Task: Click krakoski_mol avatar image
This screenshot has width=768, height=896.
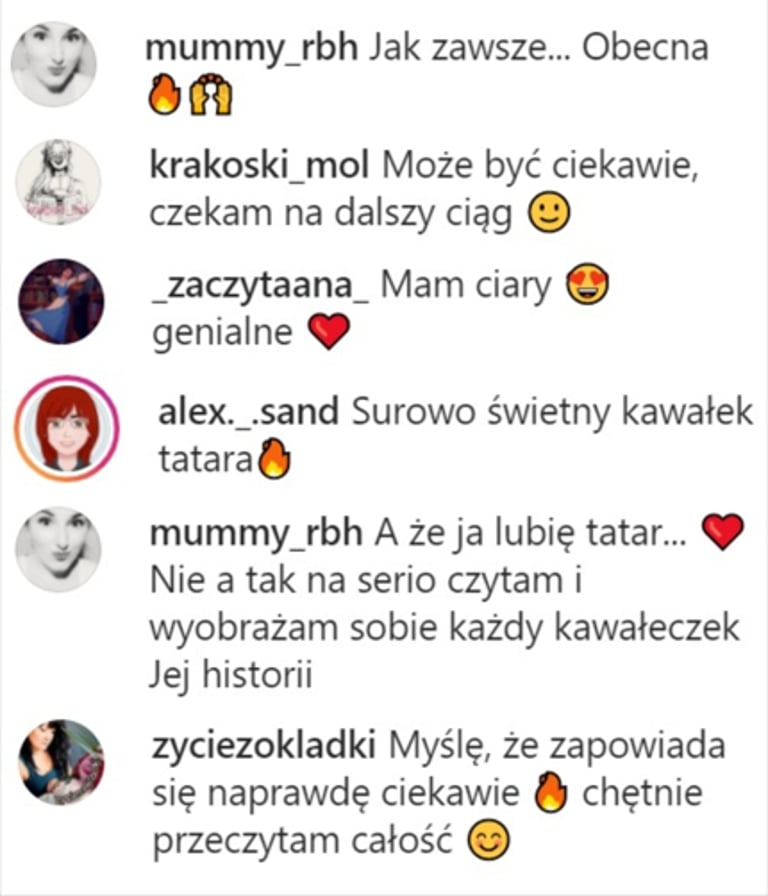Action: pos(58,182)
